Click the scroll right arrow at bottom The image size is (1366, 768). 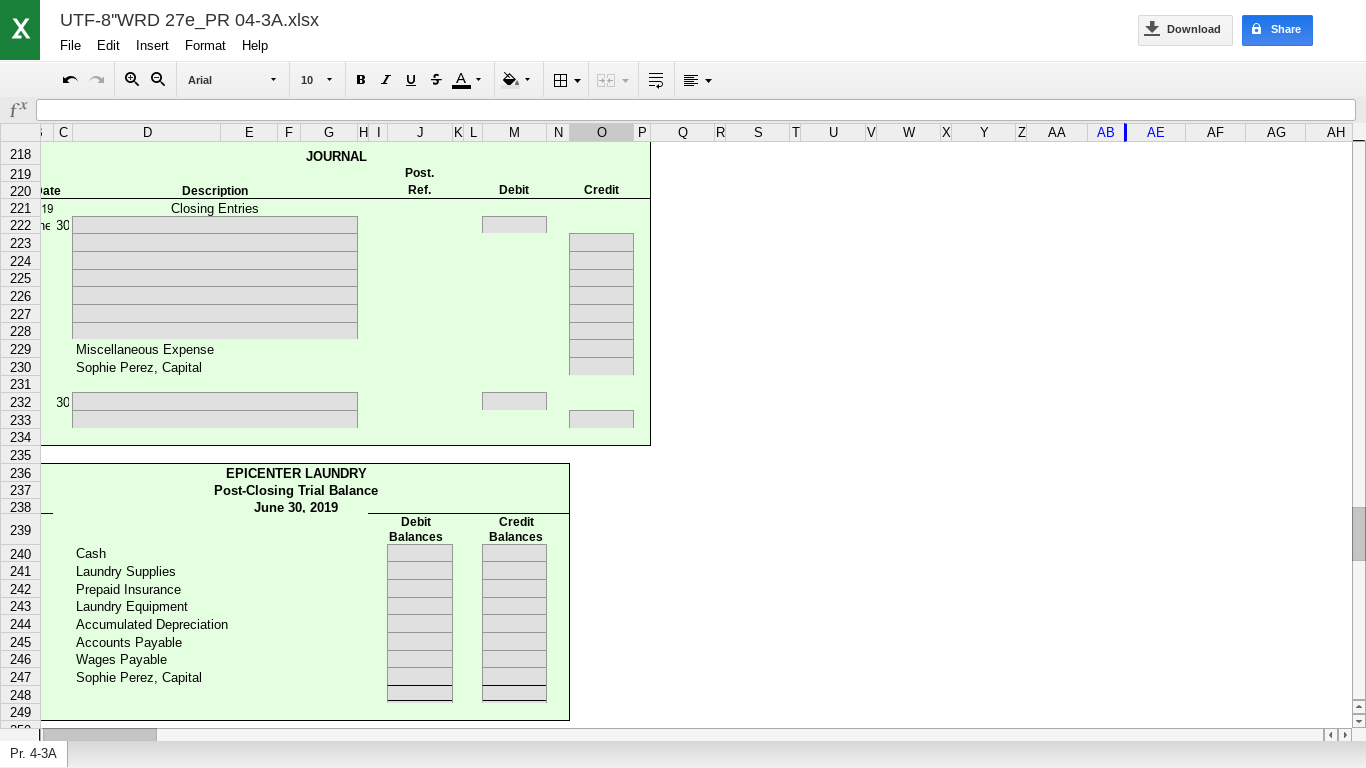(1345, 735)
